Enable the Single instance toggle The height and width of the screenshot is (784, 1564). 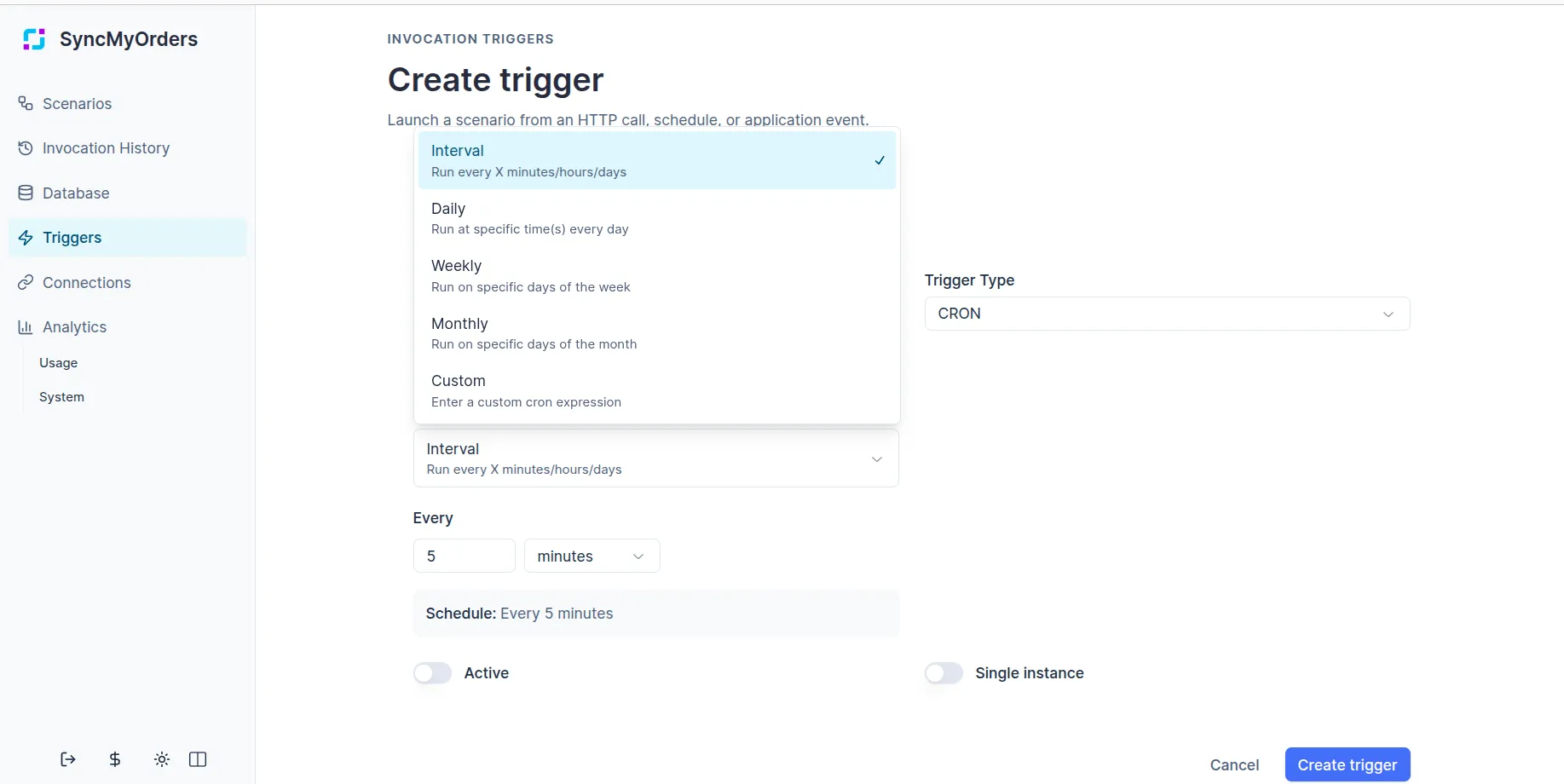[x=944, y=672]
